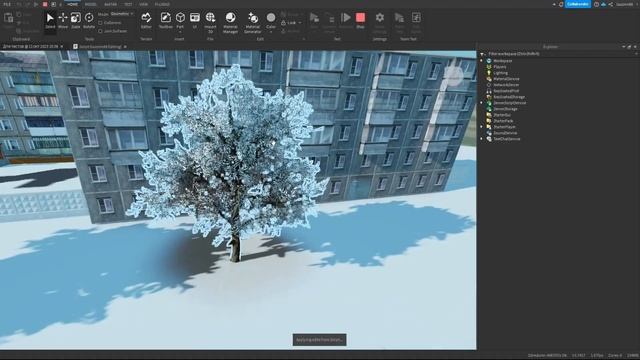
Task: Insert a new Part cube
Action: click(x=180, y=17)
